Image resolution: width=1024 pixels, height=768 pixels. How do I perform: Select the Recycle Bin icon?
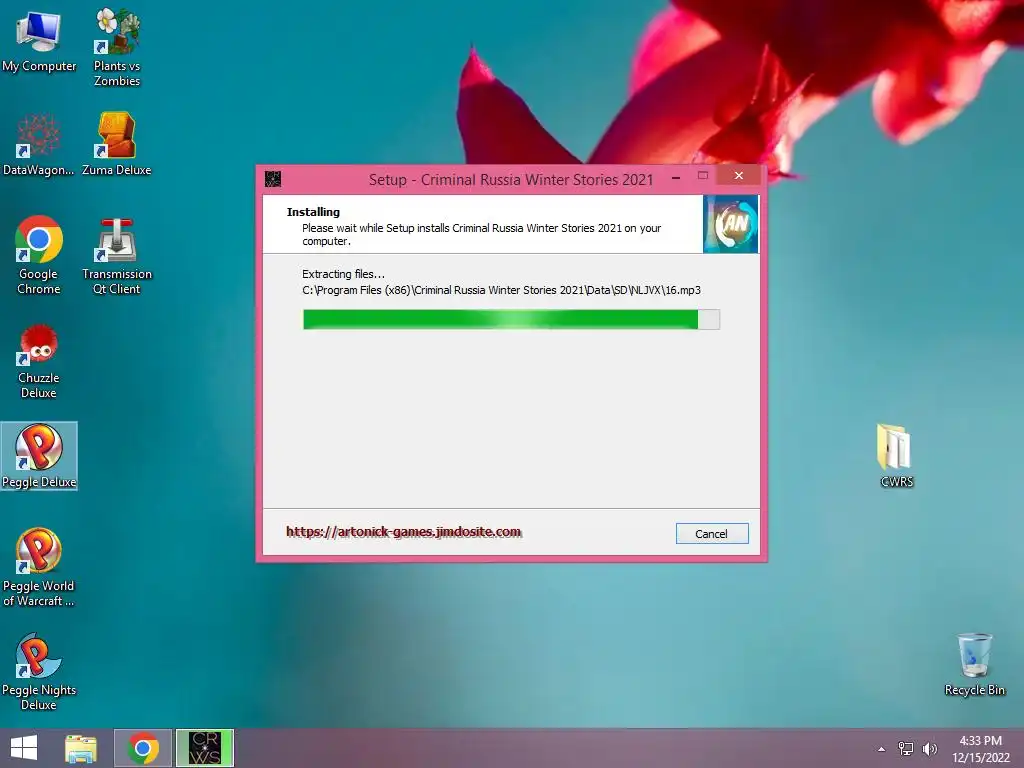tap(974, 665)
